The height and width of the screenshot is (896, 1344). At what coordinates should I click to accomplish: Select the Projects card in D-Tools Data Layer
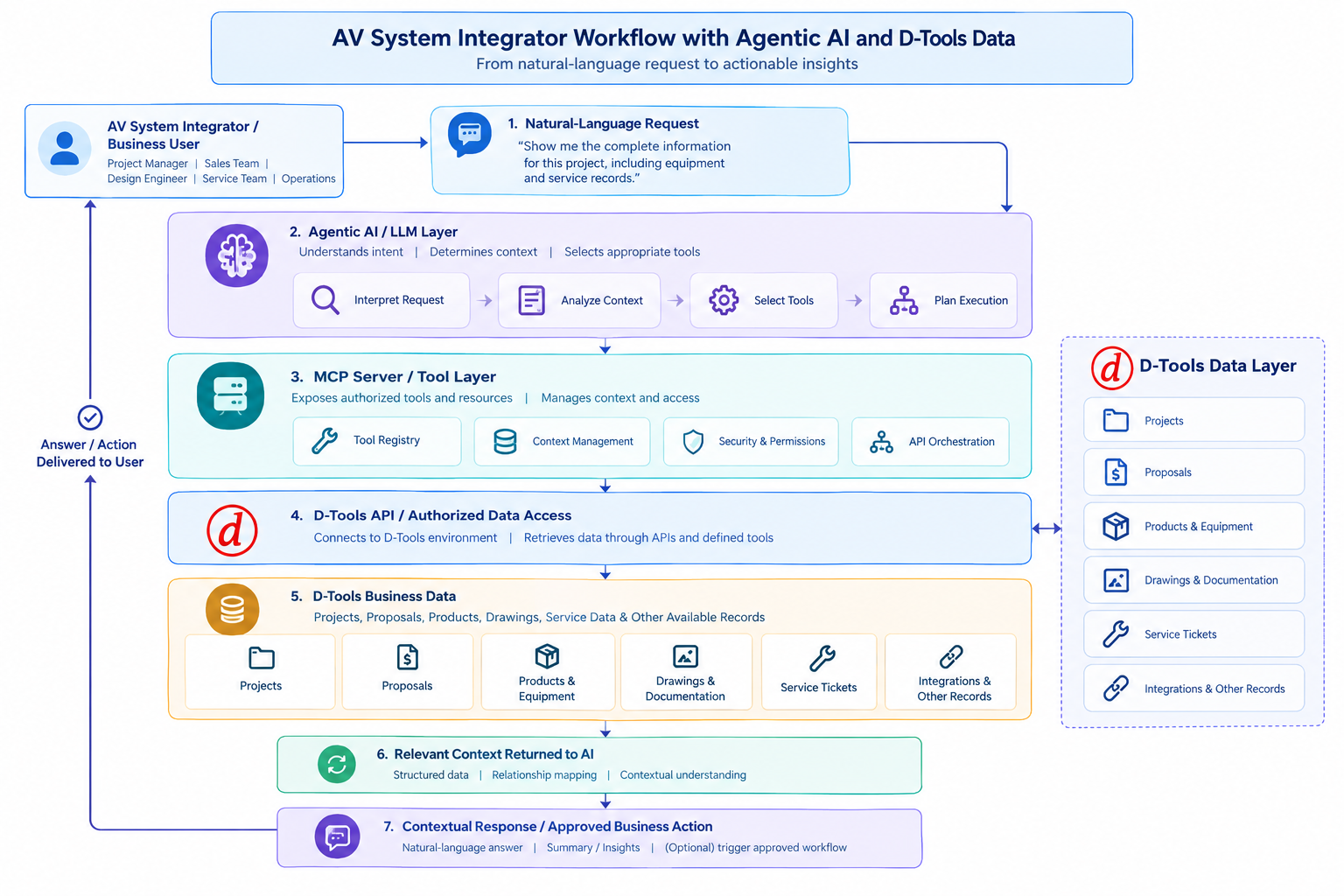(1193, 420)
